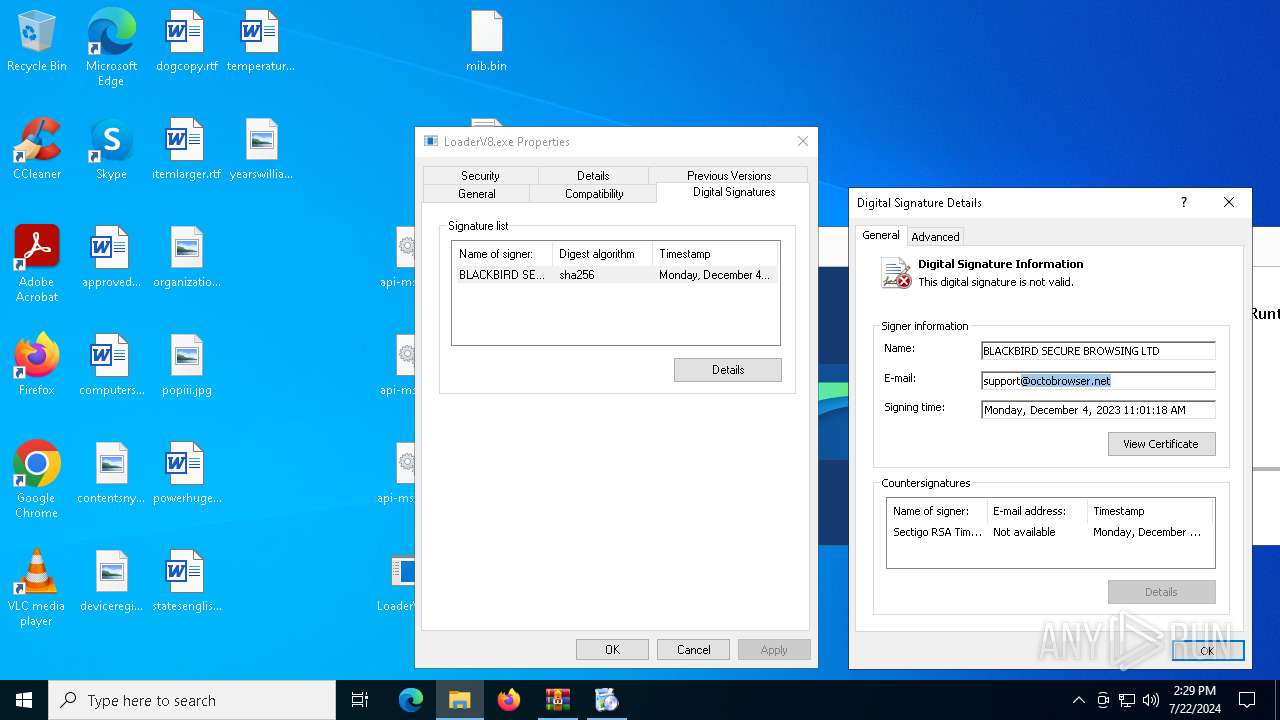1280x720 pixels.
Task: Select popiii.jpg desktop file
Action: [186, 366]
